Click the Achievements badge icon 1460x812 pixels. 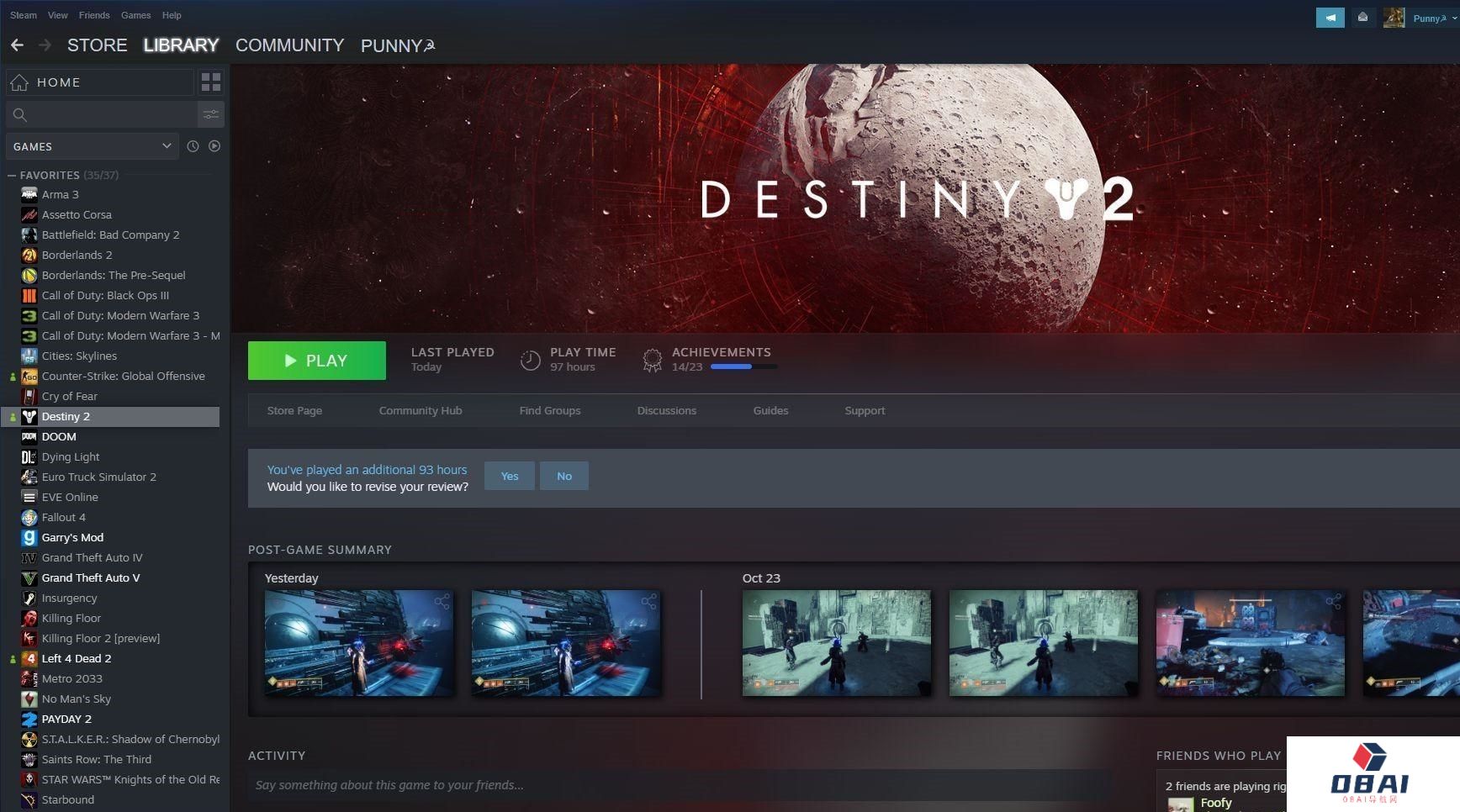[652, 361]
